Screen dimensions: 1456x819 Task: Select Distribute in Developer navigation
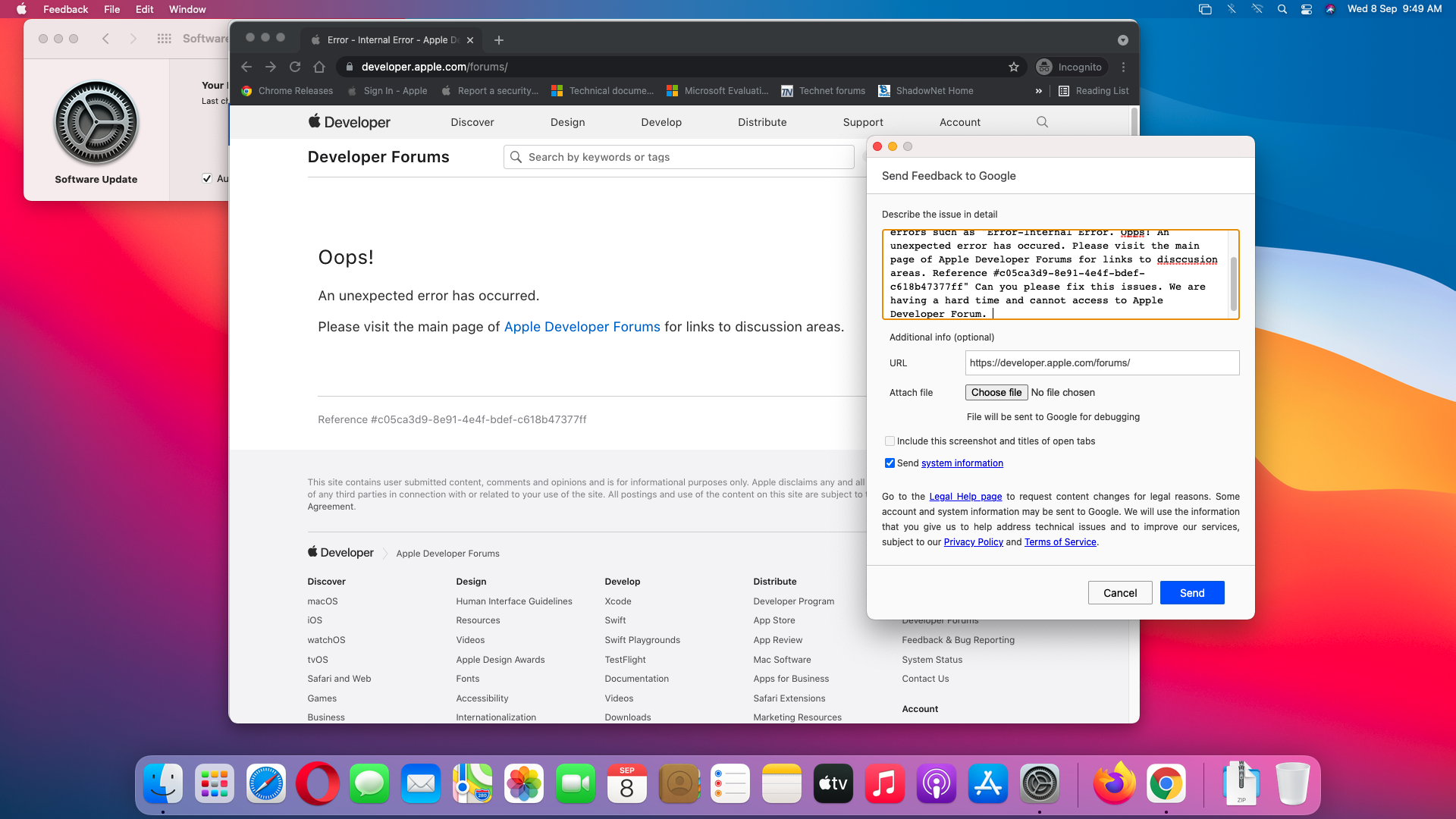pyautogui.click(x=762, y=122)
